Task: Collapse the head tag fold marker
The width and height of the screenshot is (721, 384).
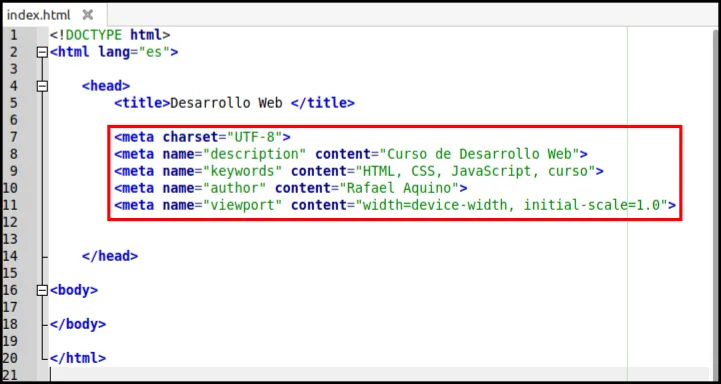Action: (42, 86)
